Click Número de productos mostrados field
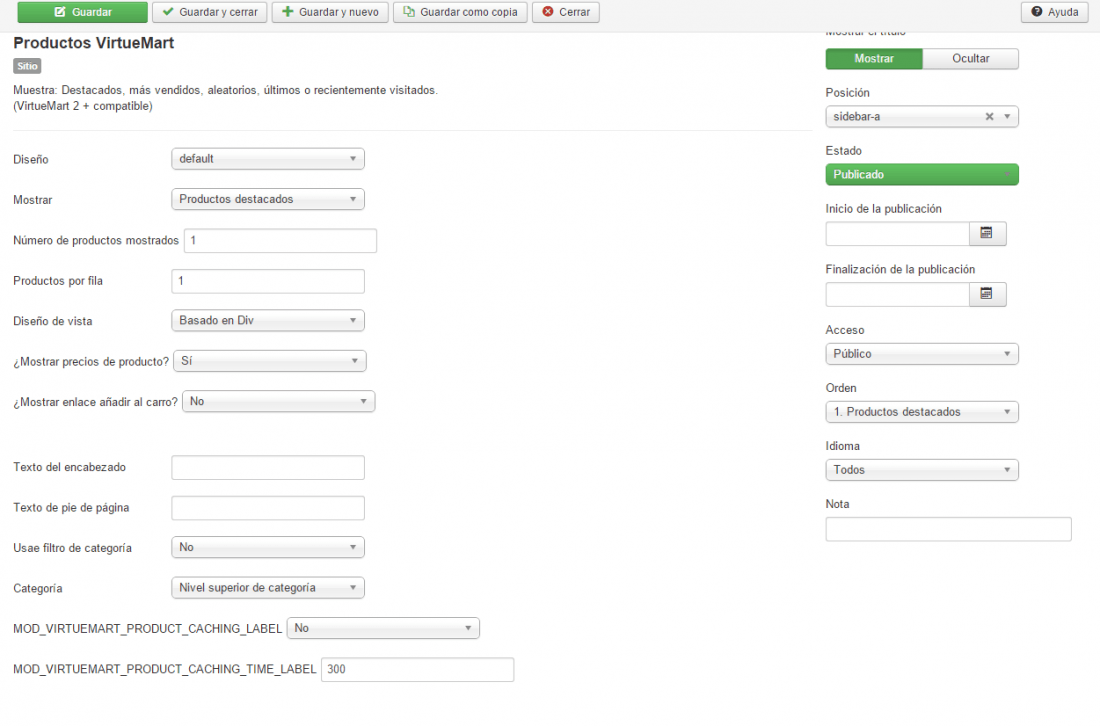This screenshot has height=726, width=1100. coord(280,241)
